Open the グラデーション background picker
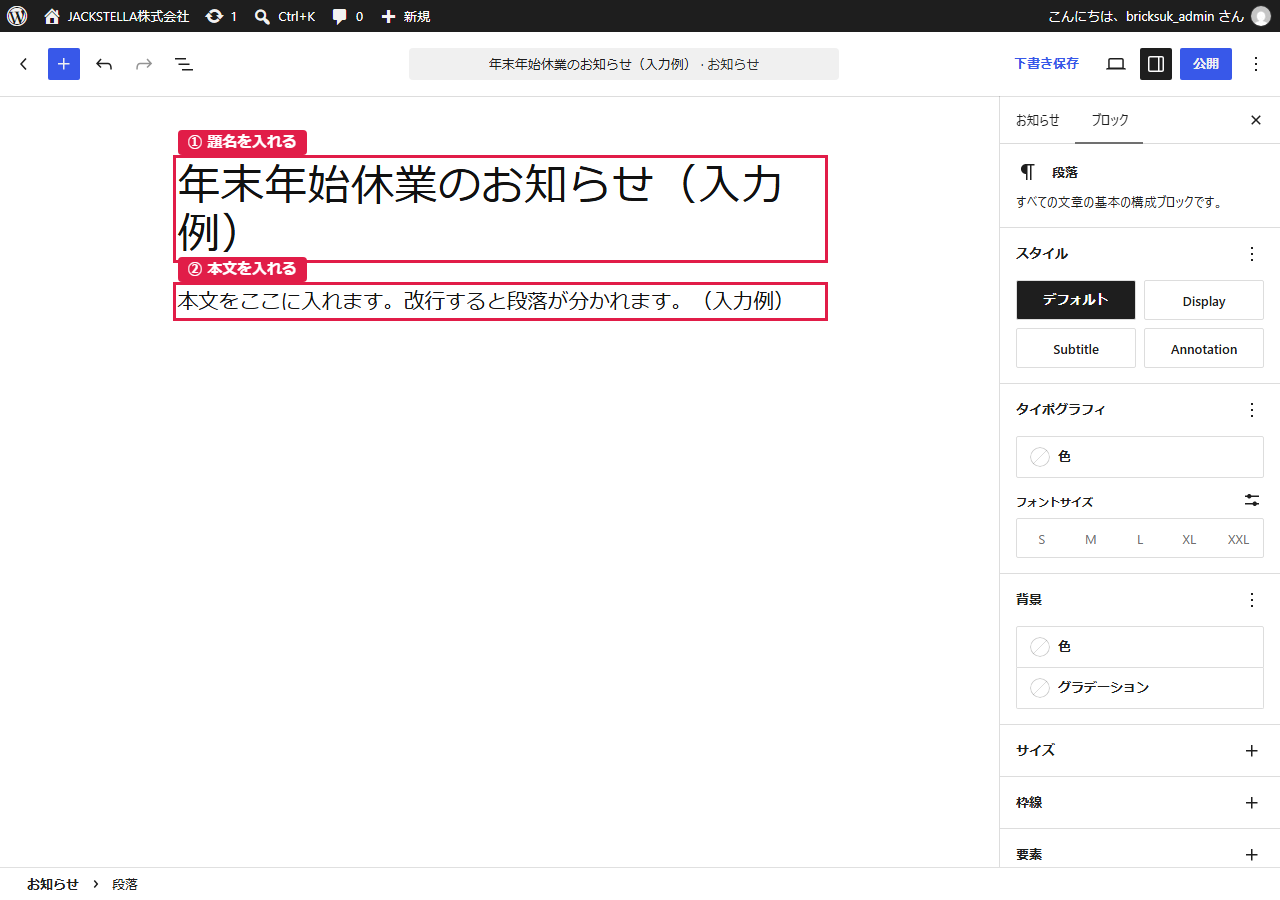The height and width of the screenshot is (900, 1280). point(1140,688)
